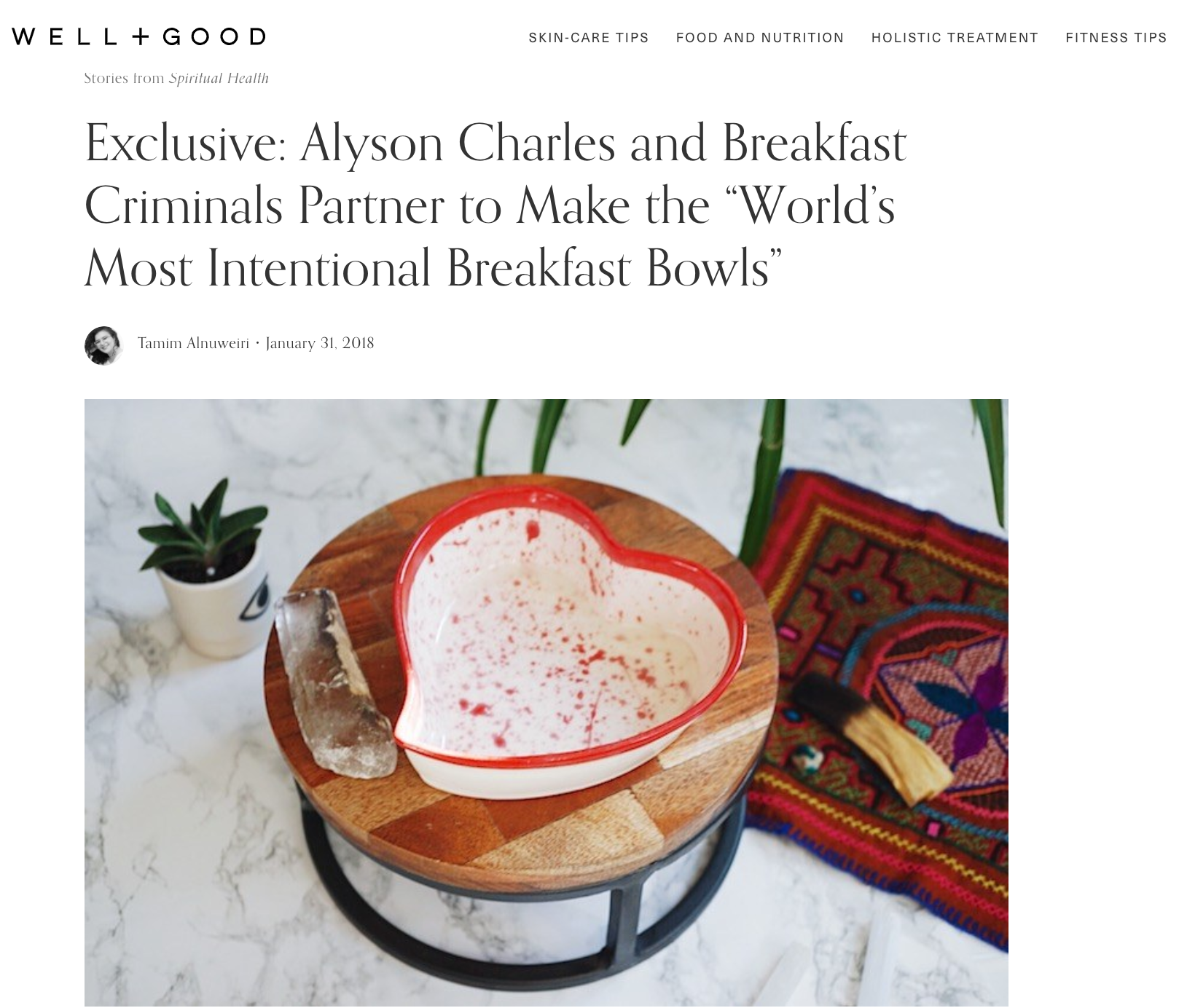Click the Well+Good logo
The image size is (1179, 1008).
coord(138,36)
